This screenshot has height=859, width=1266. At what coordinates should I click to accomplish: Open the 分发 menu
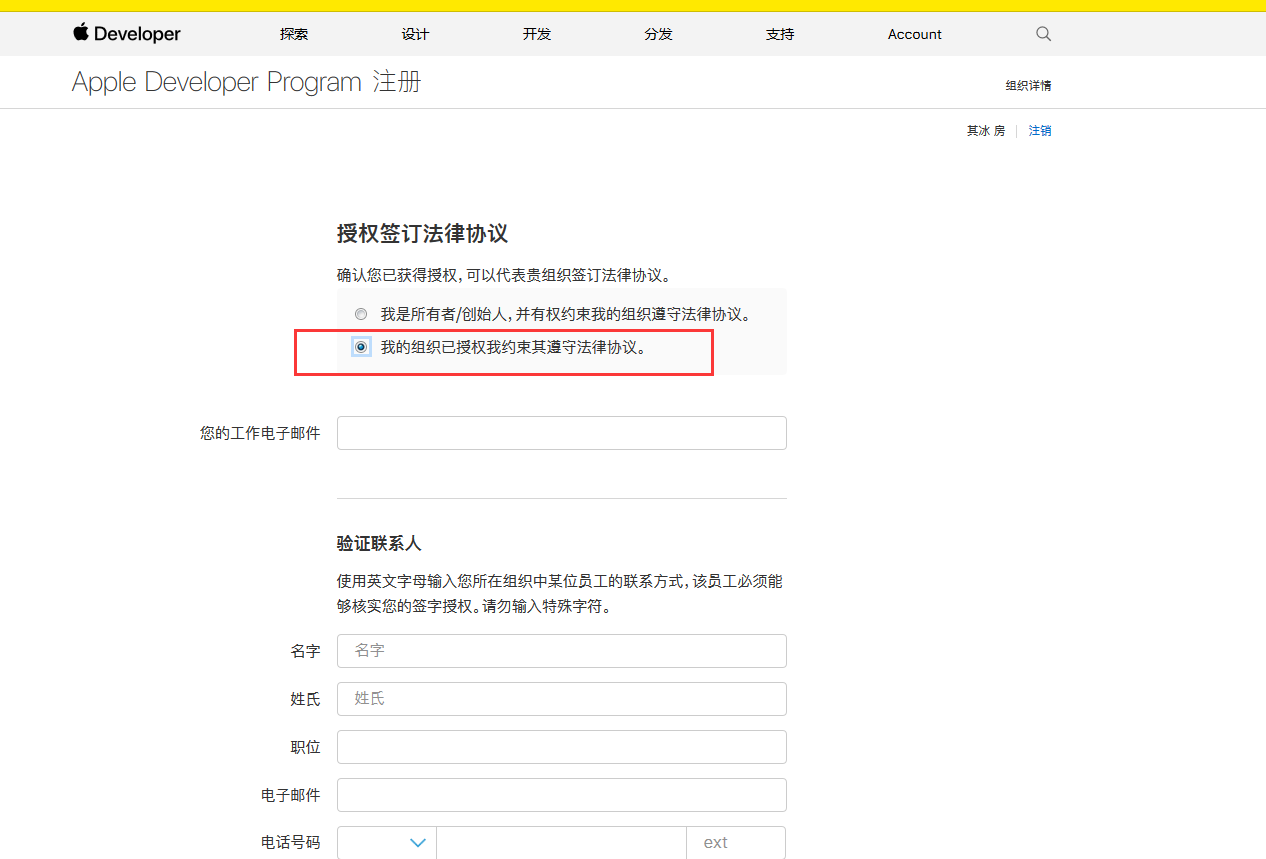(658, 34)
